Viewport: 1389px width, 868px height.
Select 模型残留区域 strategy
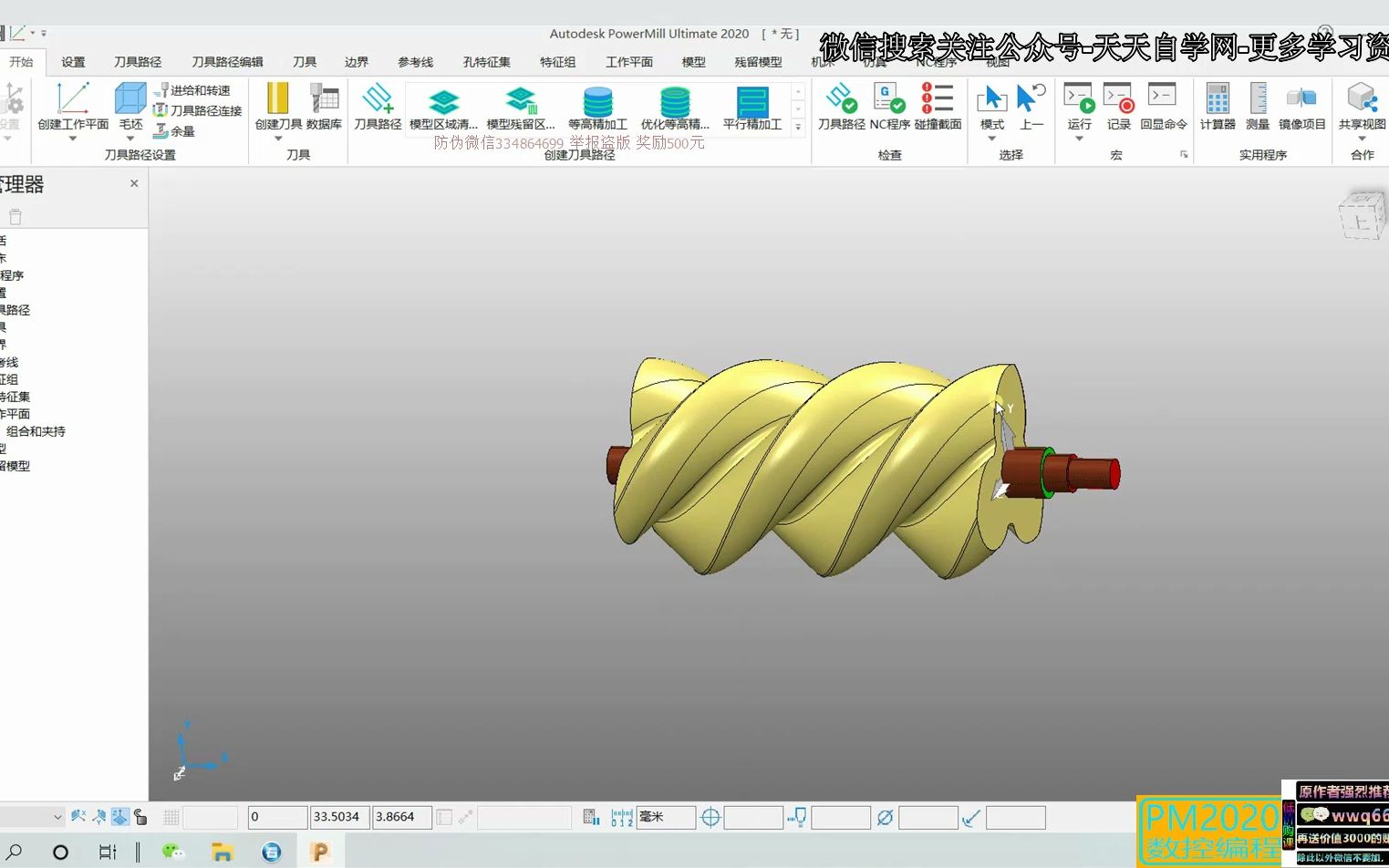pyautogui.click(x=520, y=108)
